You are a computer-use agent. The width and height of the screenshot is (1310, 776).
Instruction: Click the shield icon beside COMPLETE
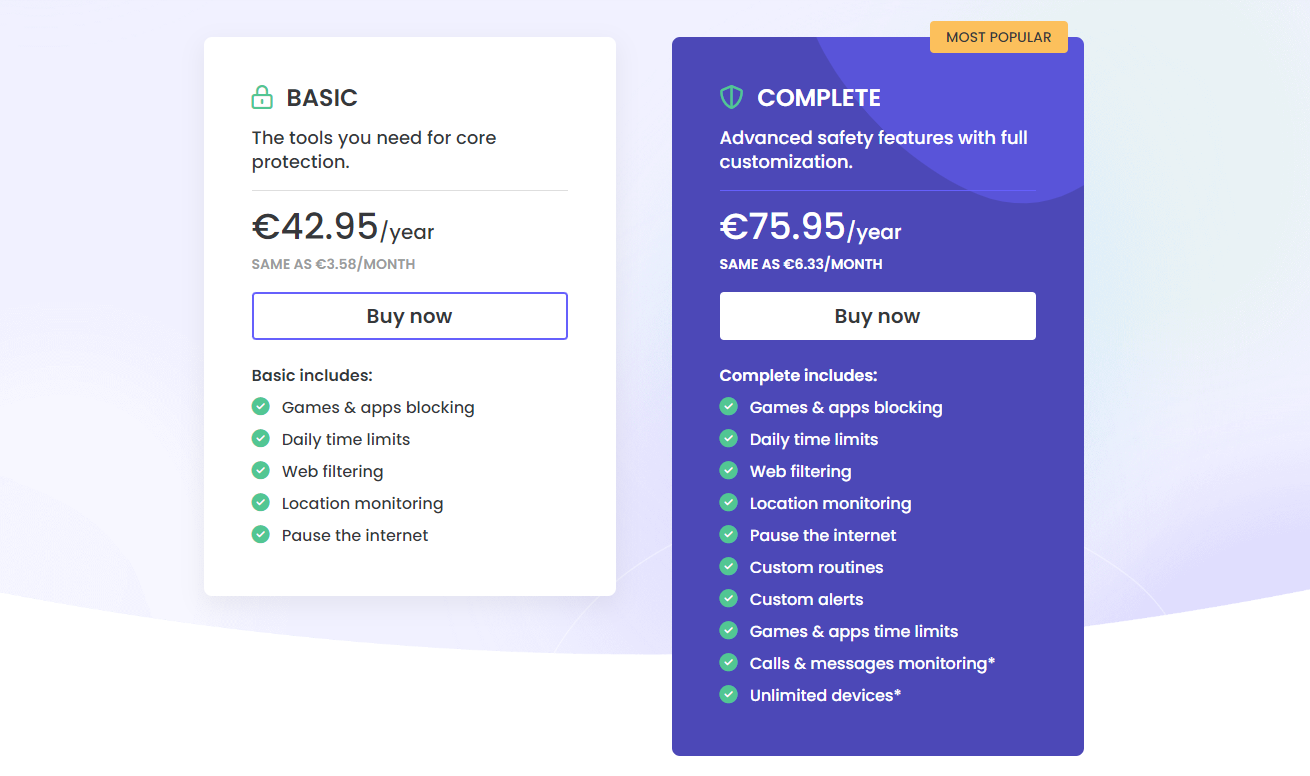(x=731, y=97)
